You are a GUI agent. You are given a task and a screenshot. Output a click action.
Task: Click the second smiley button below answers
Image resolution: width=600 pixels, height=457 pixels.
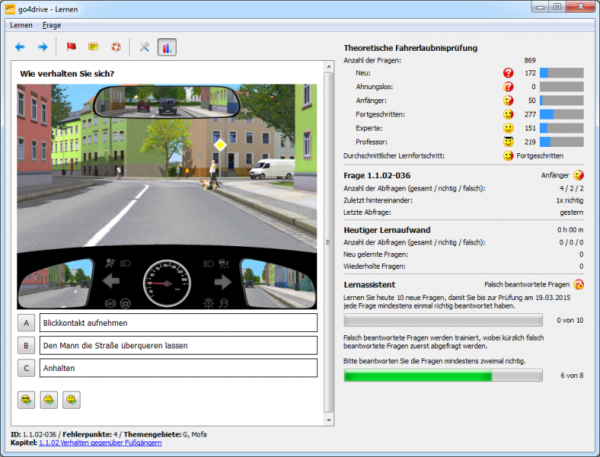point(48,399)
